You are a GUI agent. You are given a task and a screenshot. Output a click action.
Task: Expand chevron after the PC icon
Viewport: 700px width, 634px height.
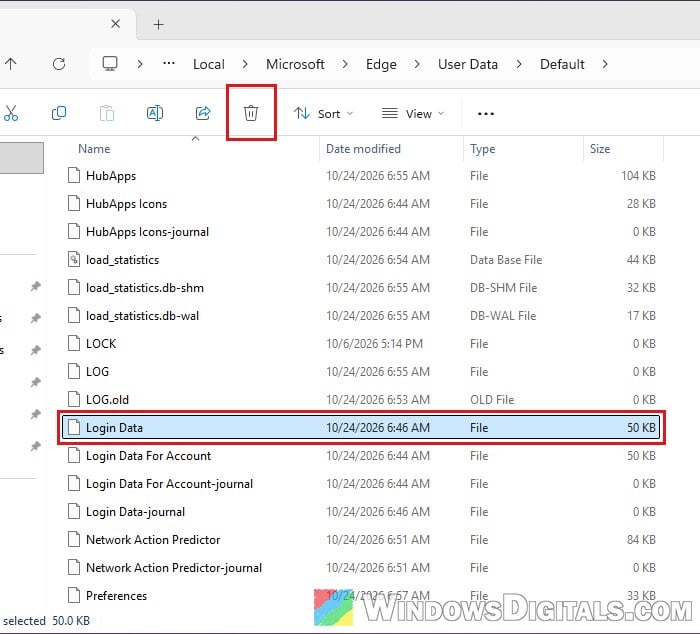coord(140,64)
